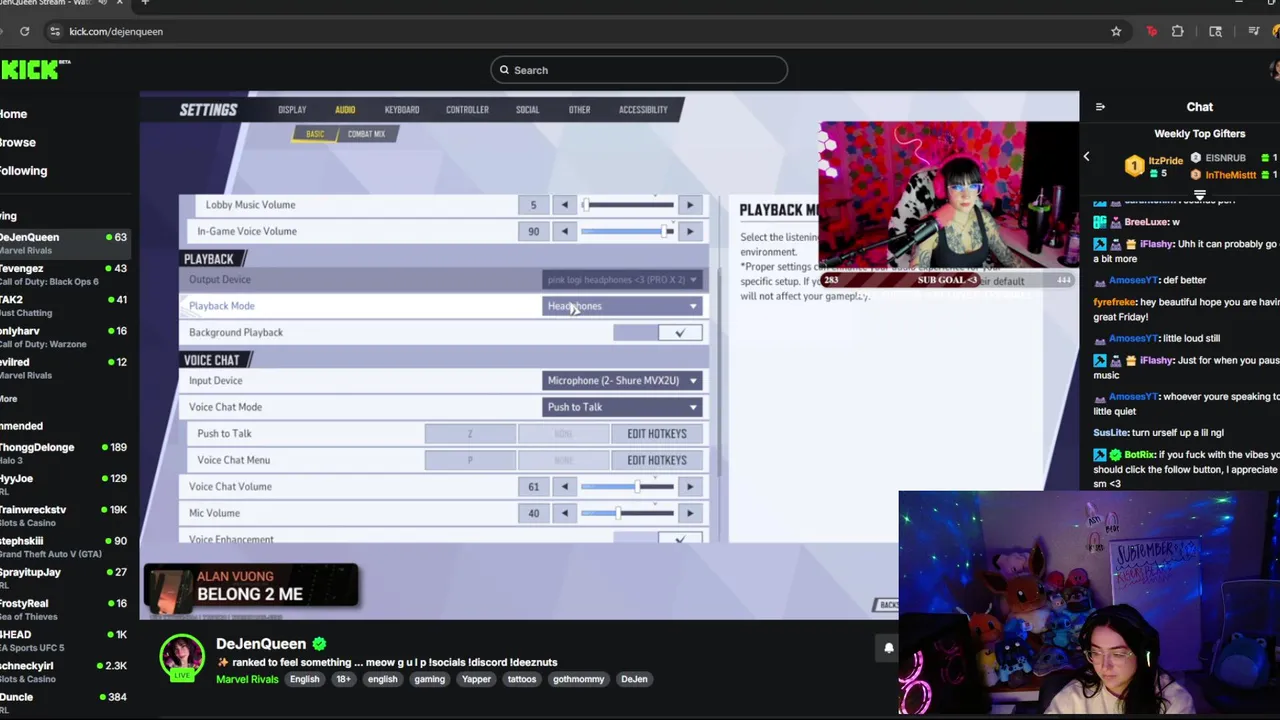
Task: Reload the page in the browser
Action: click(24, 31)
